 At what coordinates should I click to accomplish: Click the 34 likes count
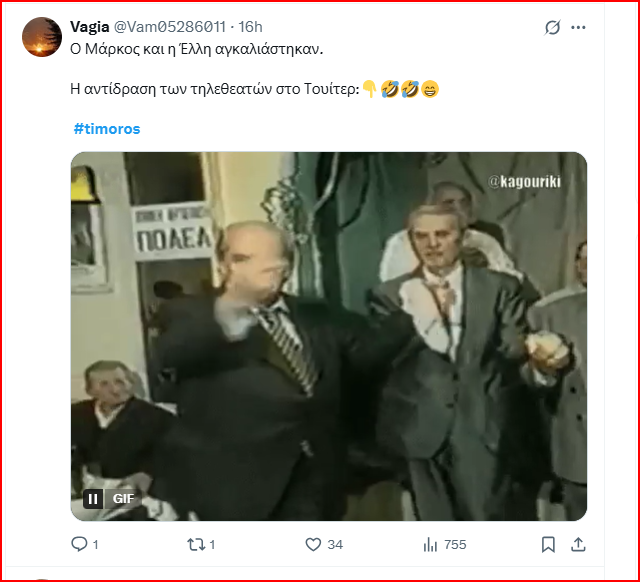335,545
